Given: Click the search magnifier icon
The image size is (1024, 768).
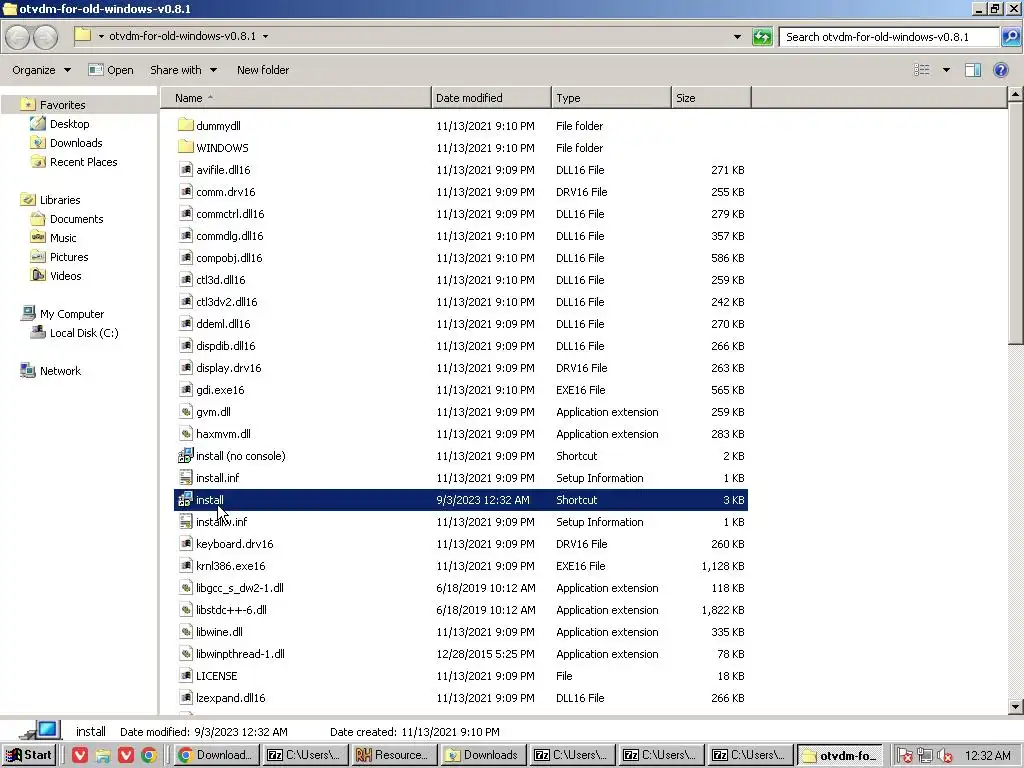Looking at the screenshot, I should 1010,37.
